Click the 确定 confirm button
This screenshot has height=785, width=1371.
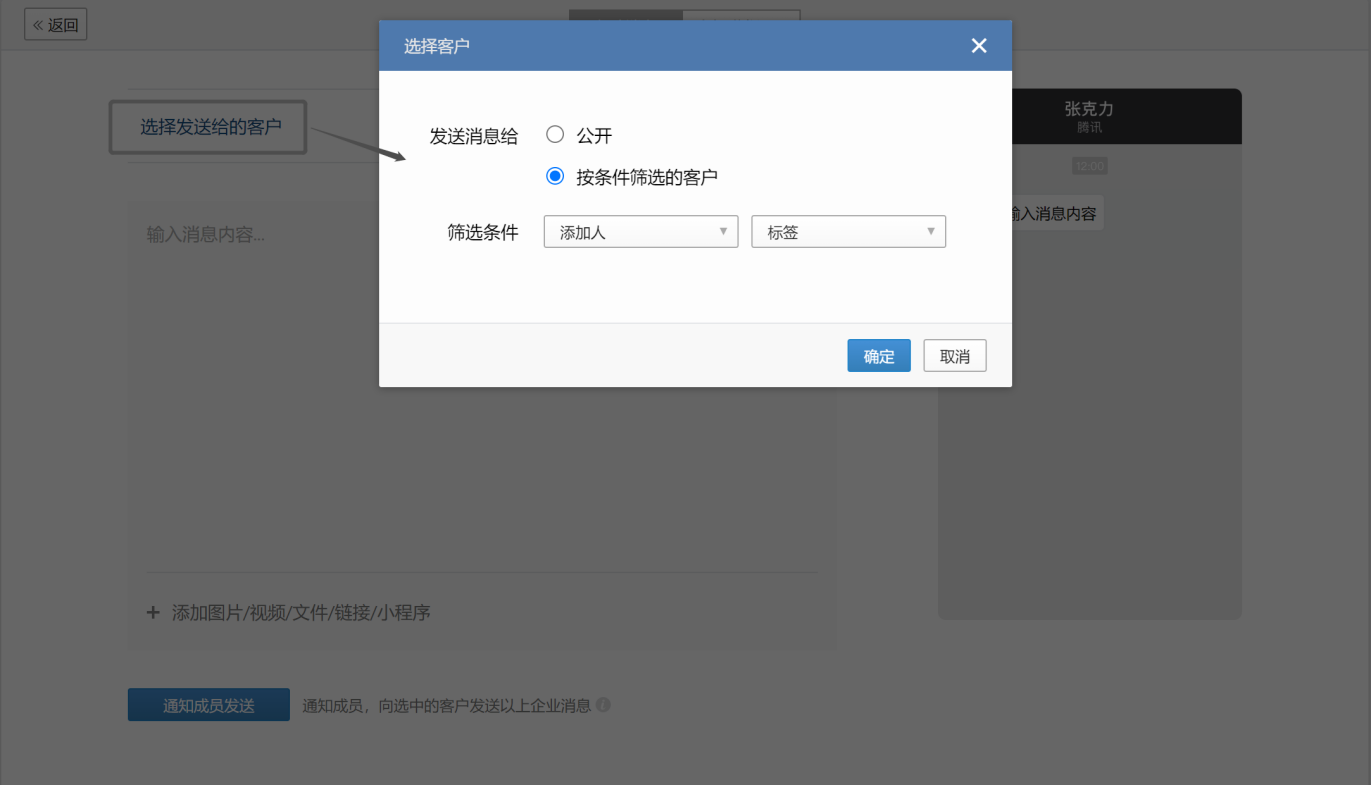point(878,355)
